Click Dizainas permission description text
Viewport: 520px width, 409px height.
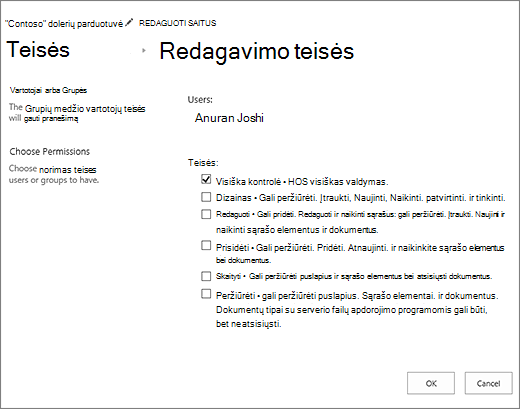tap(361, 198)
